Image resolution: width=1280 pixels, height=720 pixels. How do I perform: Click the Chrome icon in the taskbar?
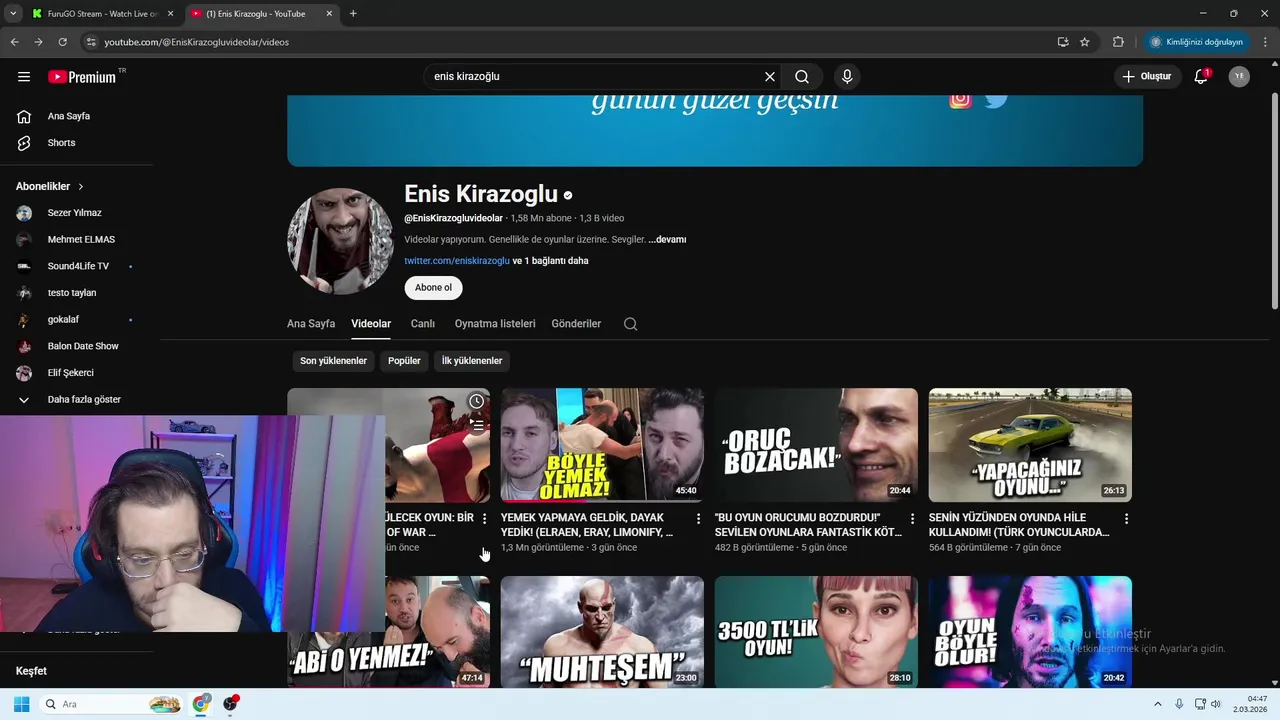click(201, 704)
